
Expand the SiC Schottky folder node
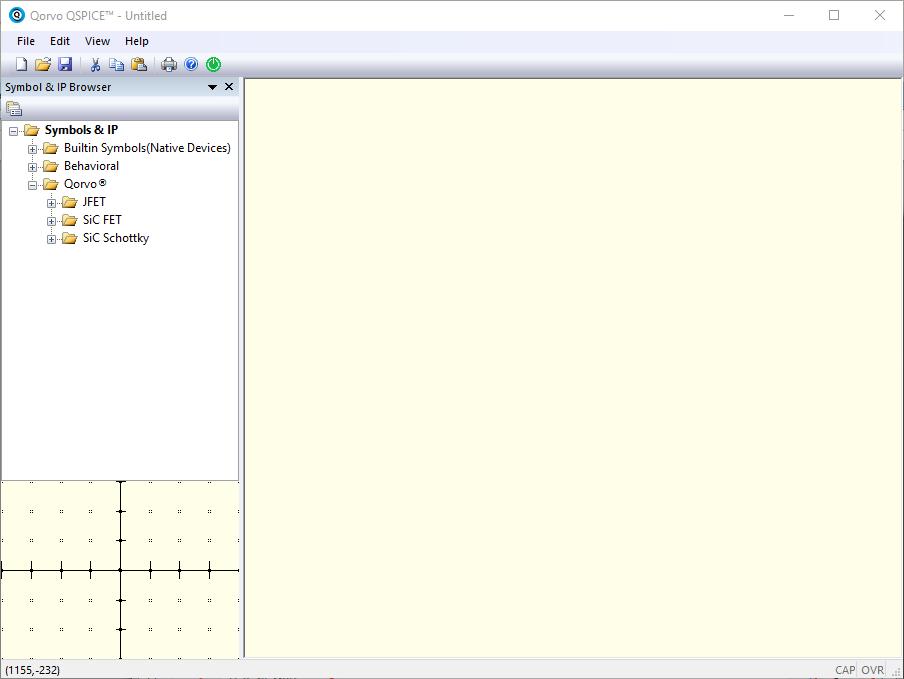(x=51, y=239)
